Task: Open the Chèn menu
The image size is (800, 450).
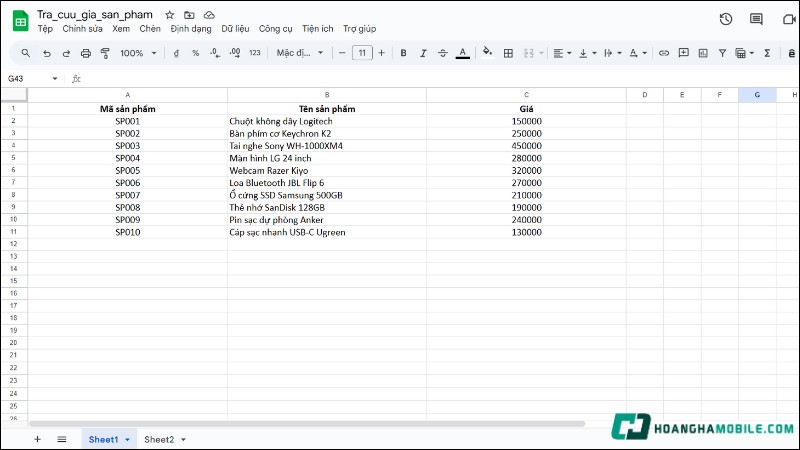Action: click(x=150, y=29)
